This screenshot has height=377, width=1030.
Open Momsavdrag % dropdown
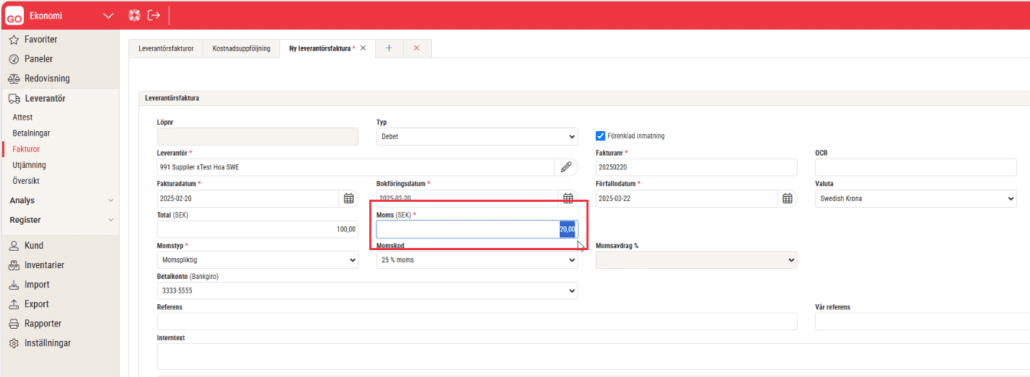696,260
